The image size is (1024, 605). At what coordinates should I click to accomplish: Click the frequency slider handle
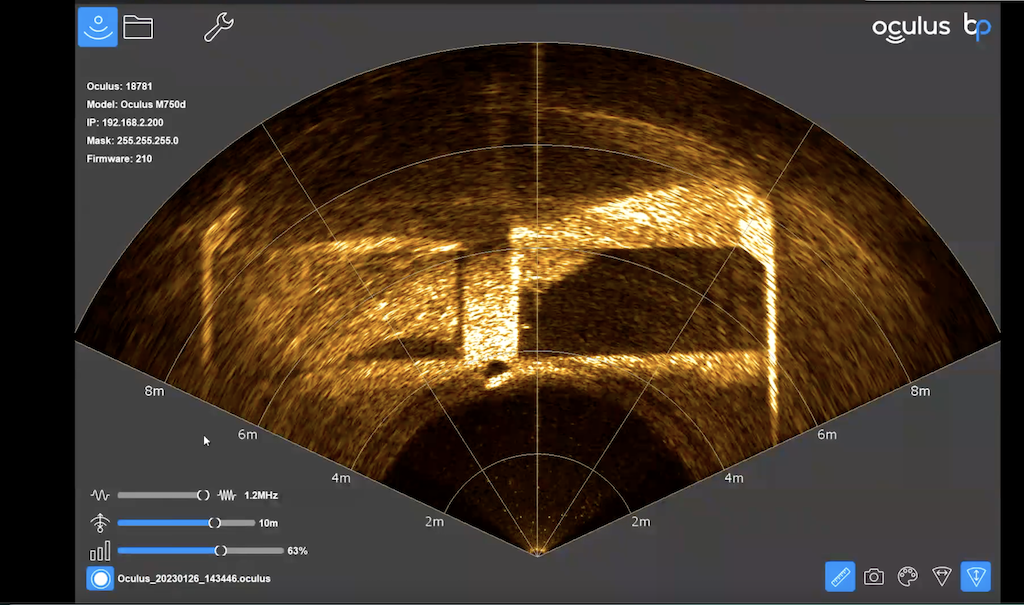tap(203, 495)
